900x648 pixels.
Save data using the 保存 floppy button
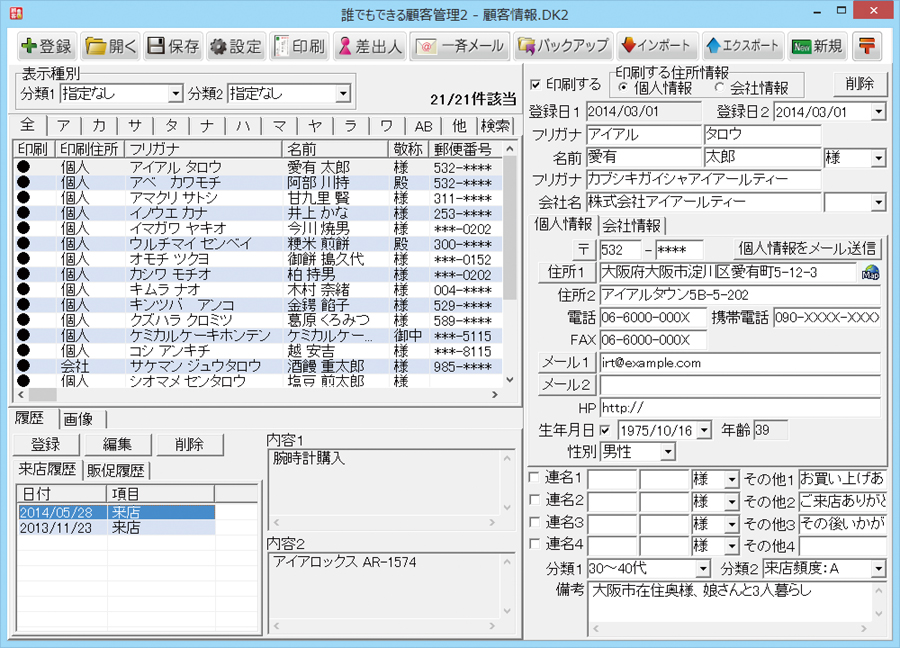tap(173, 46)
